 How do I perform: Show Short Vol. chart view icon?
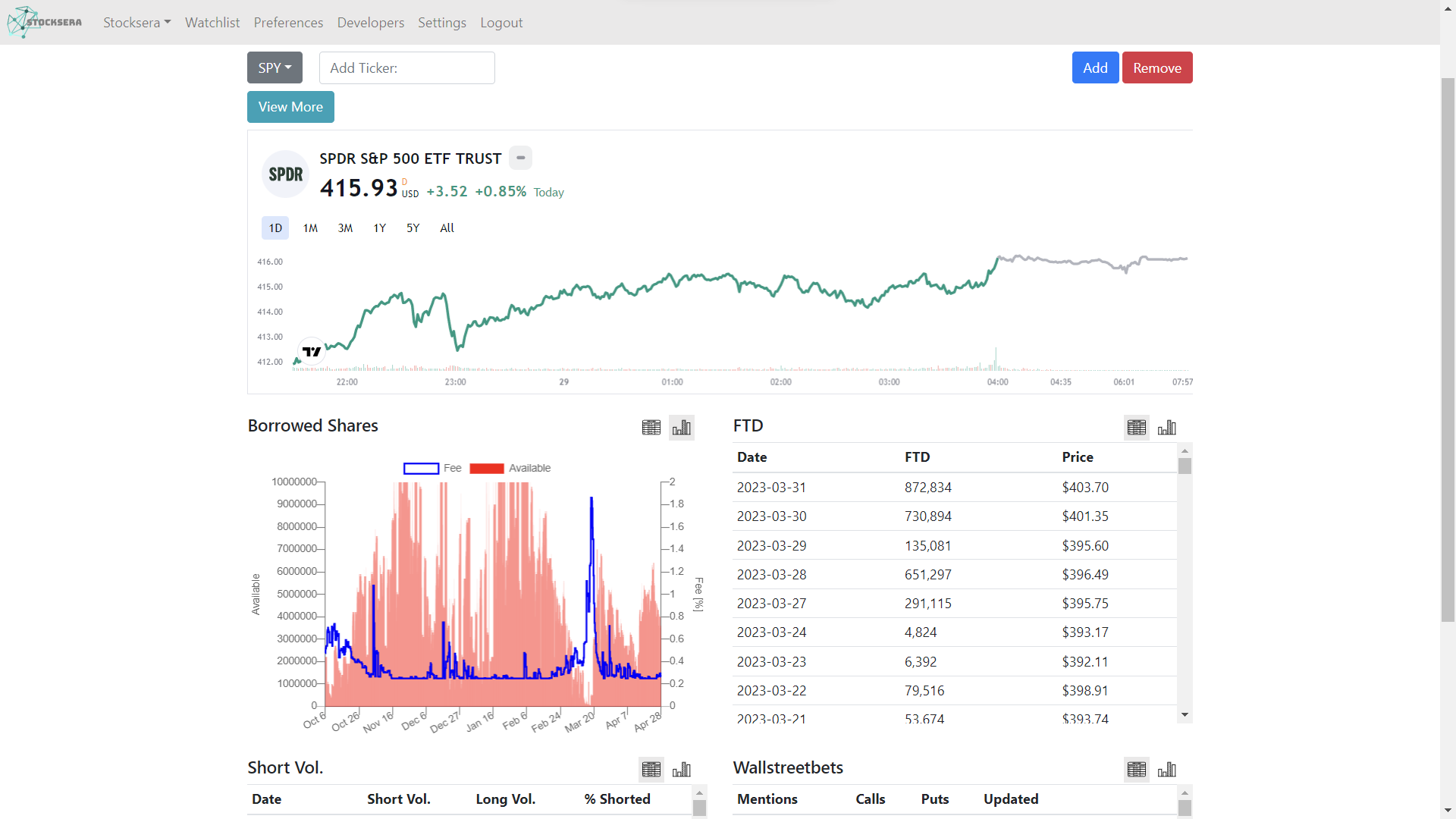pos(681,770)
